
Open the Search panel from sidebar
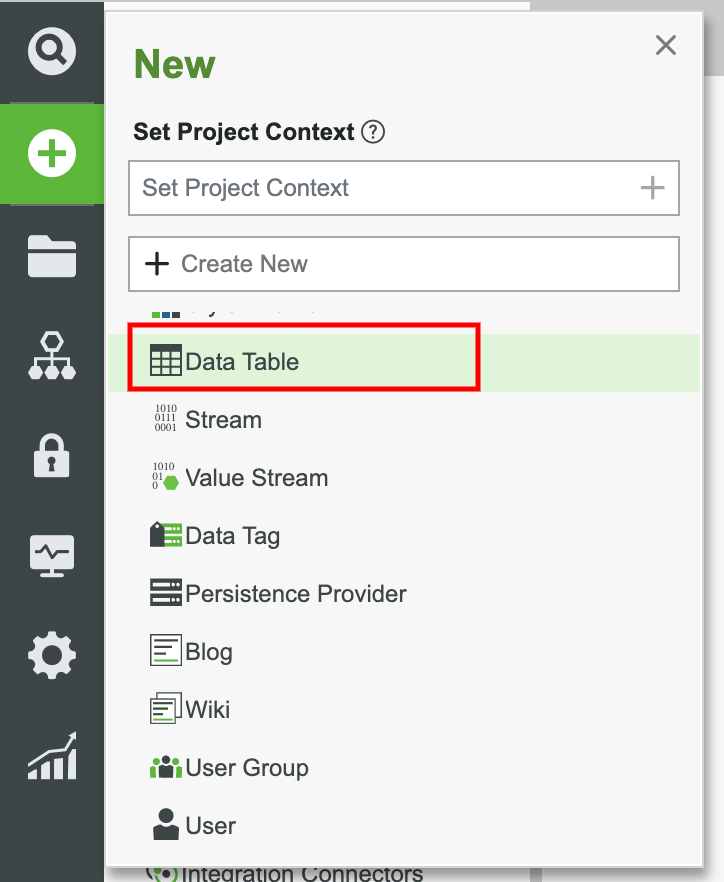tap(52, 49)
